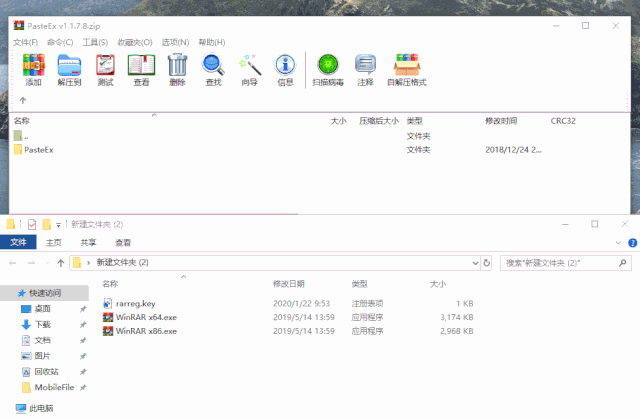Switch to the 查看 tab in Explorer ribbon
The image size is (640, 419).
click(x=122, y=242)
